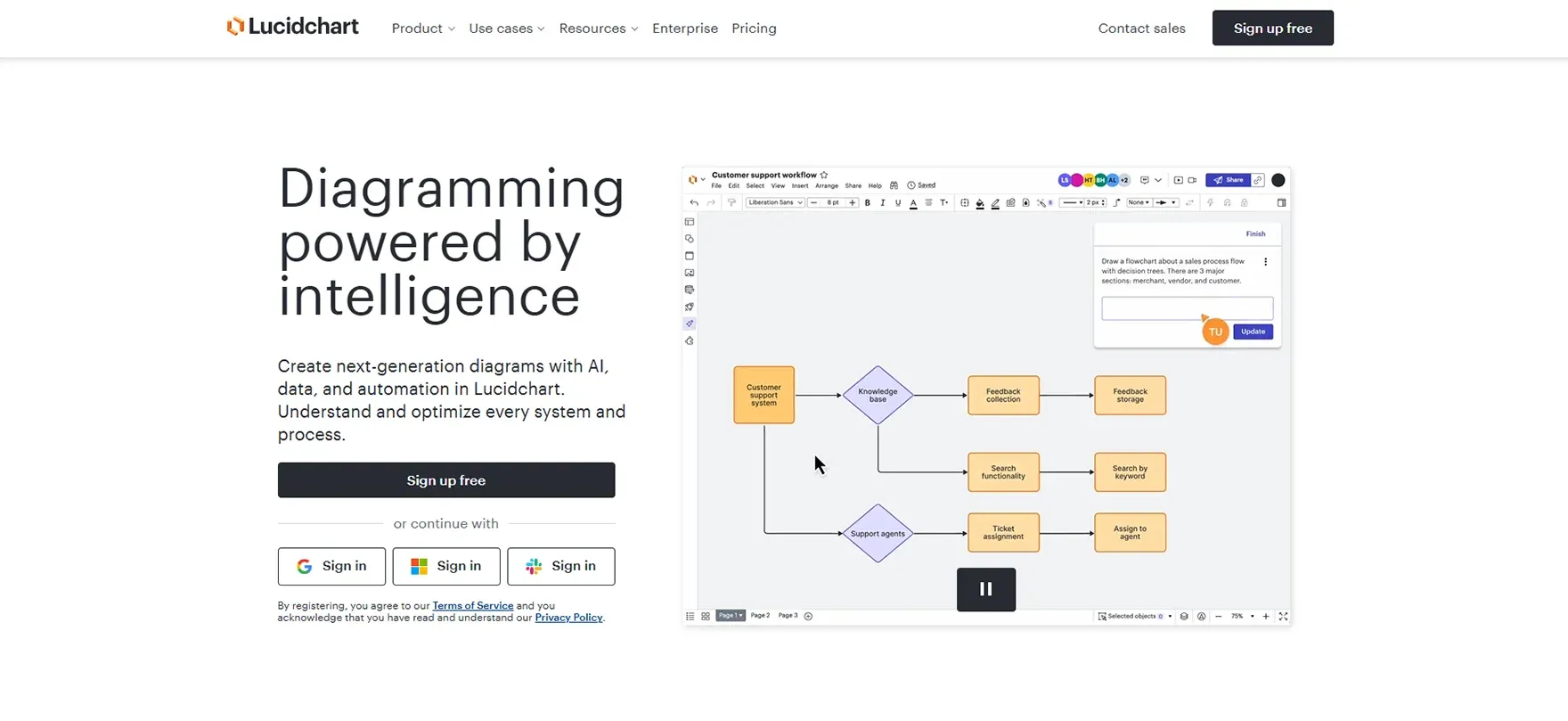
Task: Open Selected objects dropdown
Action: coord(1134,616)
